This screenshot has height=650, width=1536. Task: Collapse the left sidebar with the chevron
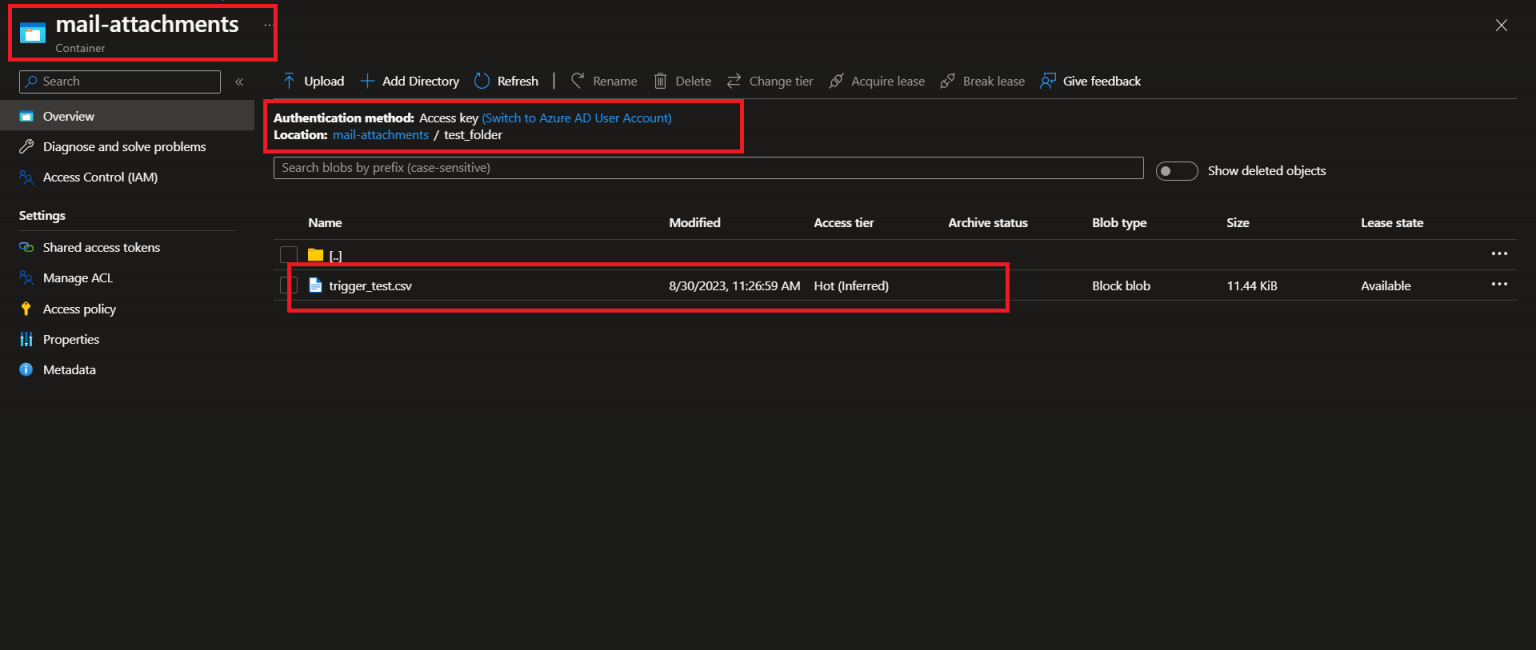(239, 81)
